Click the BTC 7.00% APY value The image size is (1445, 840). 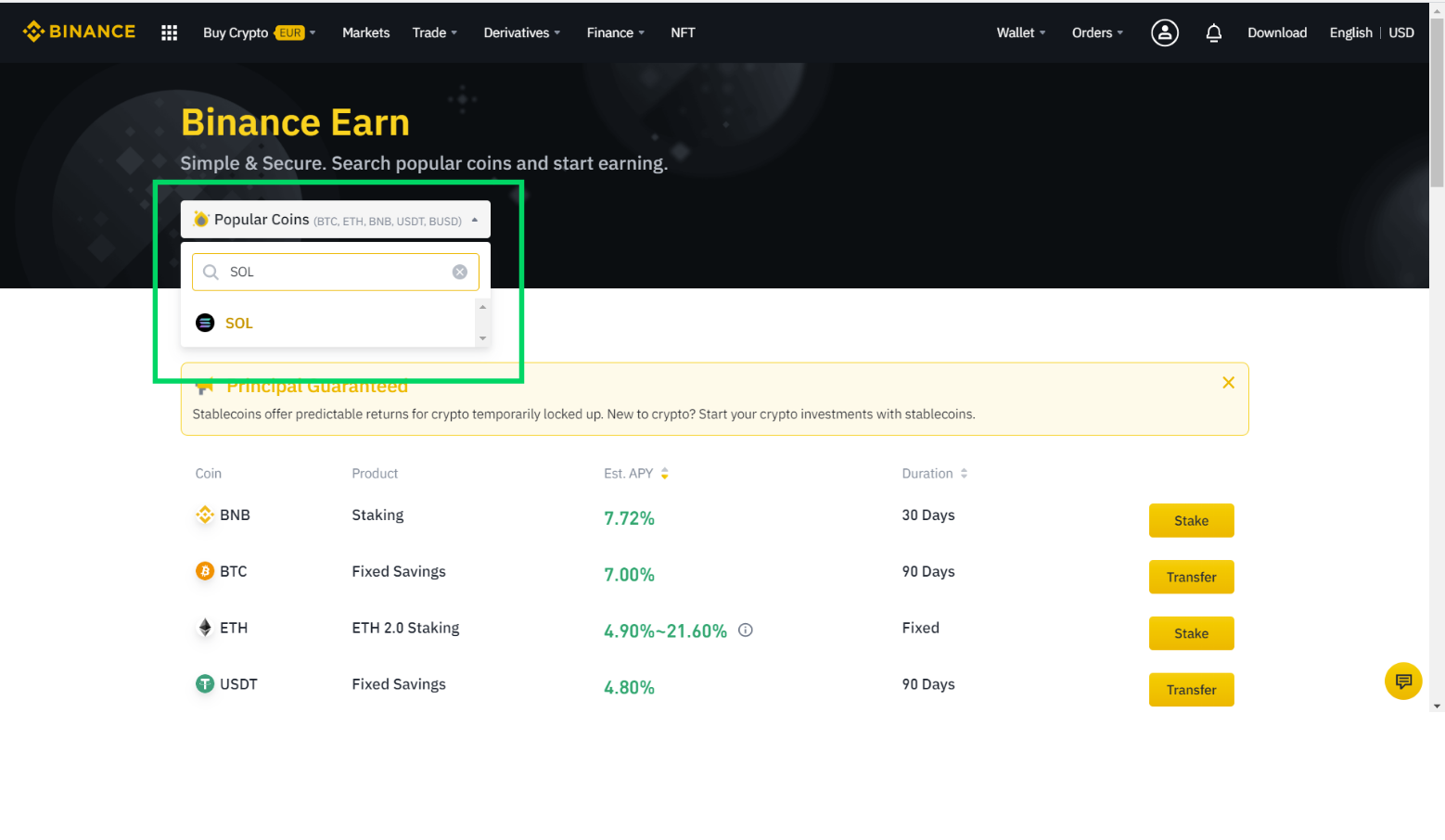629,575
